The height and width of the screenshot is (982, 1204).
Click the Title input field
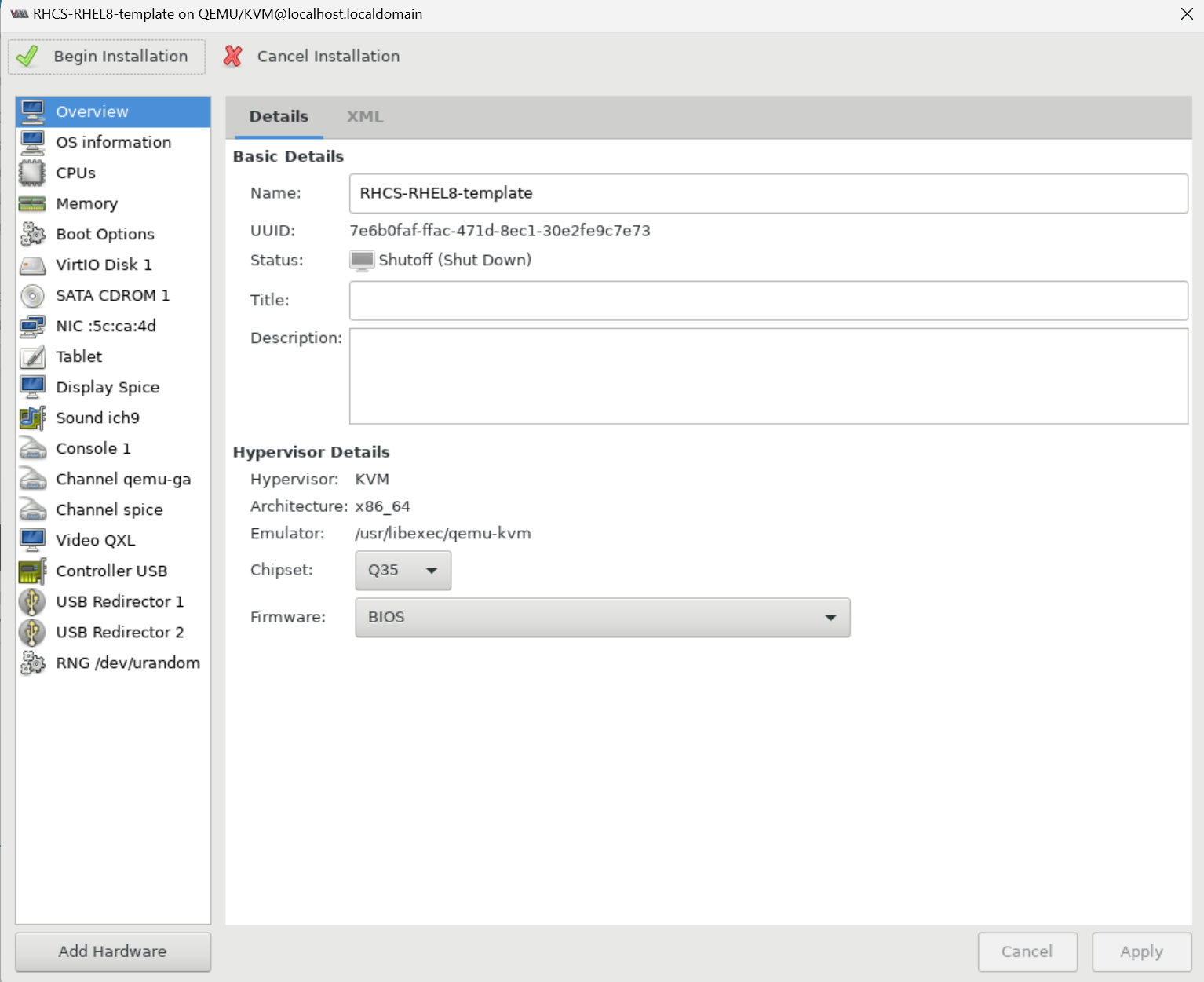point(768,301)
